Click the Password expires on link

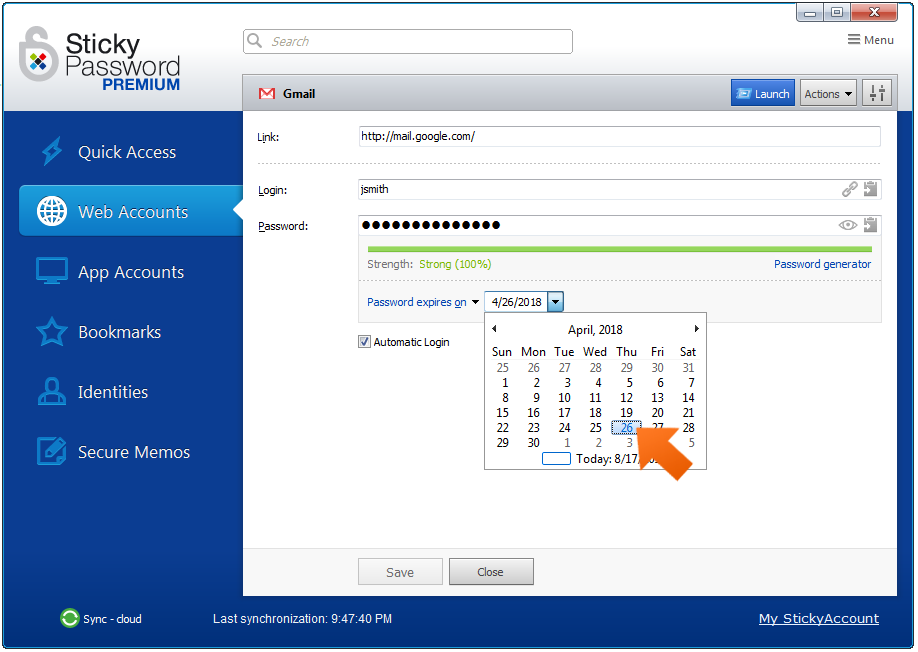click(x=416, y=302)
